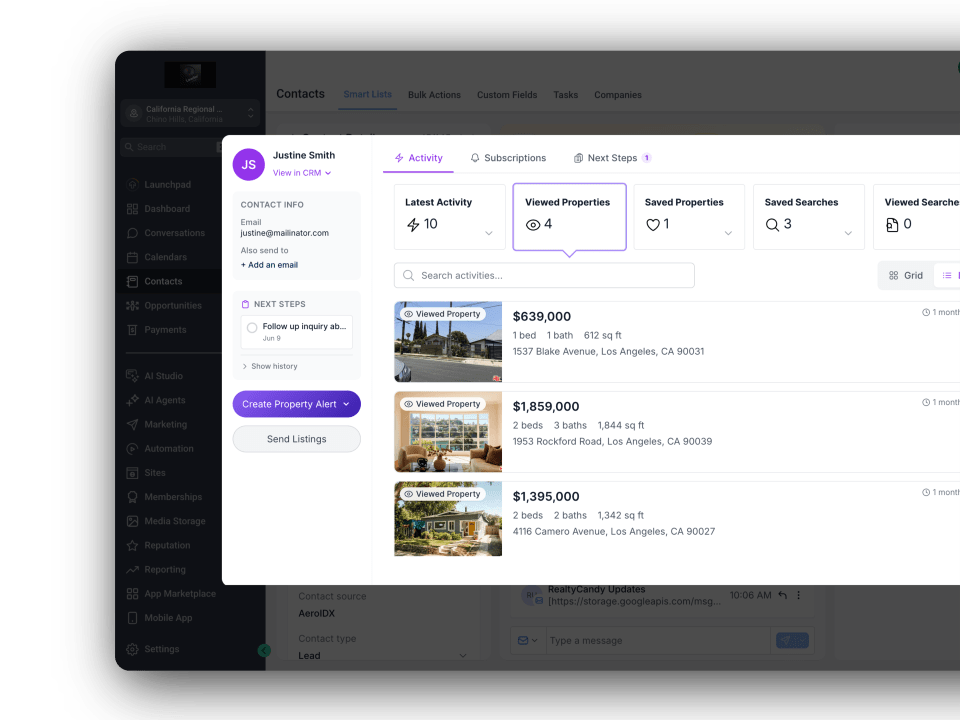Open the Companies tab
Viewport: 960px width, 720px height.
[618, 95]
